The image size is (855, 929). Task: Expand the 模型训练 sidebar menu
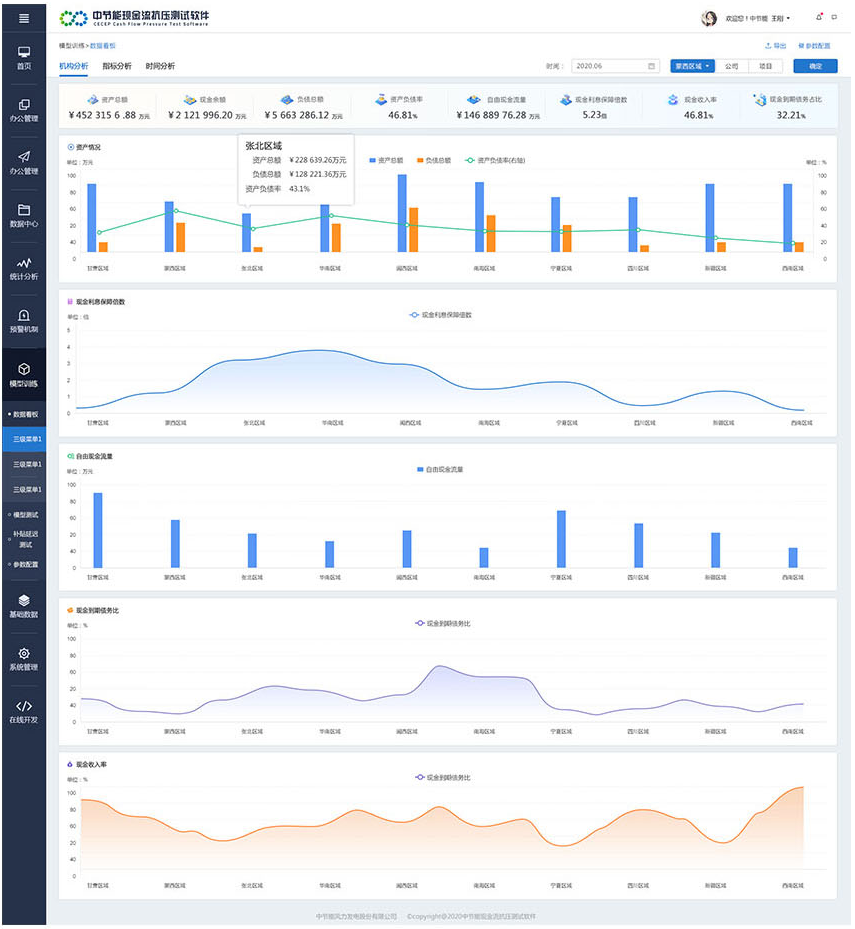[x=23, y=374]
